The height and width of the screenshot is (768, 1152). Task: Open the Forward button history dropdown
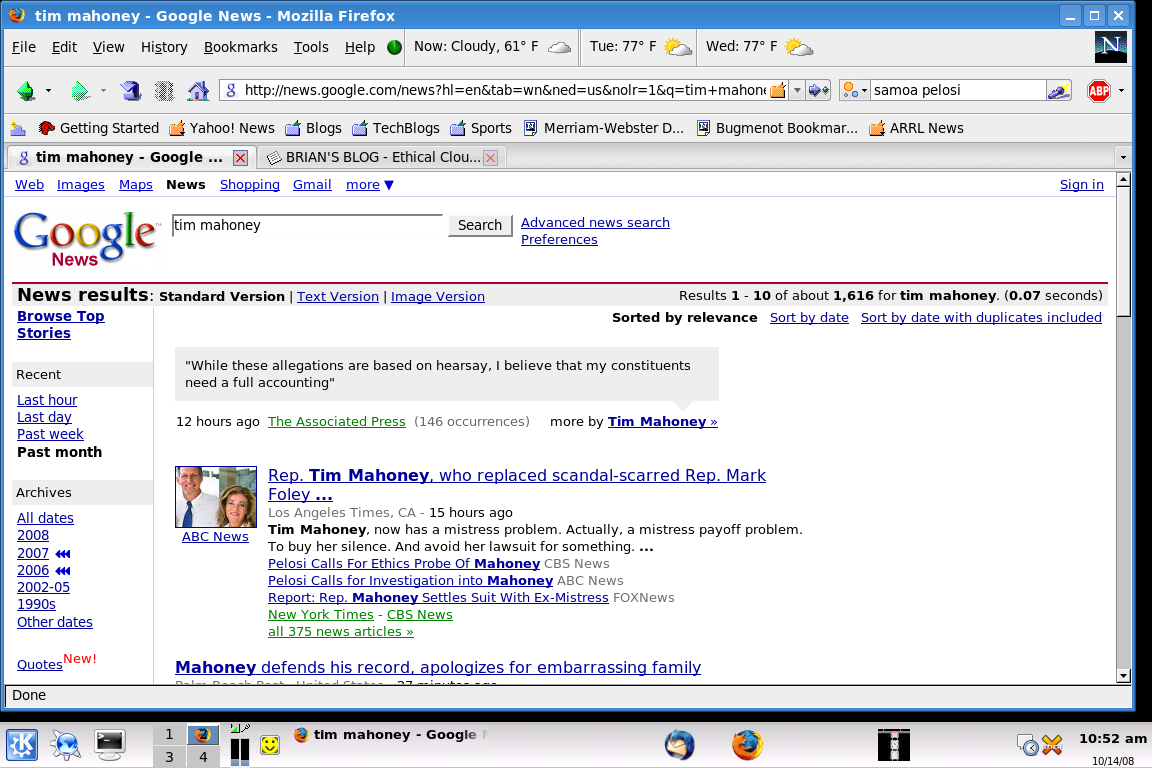103,91
